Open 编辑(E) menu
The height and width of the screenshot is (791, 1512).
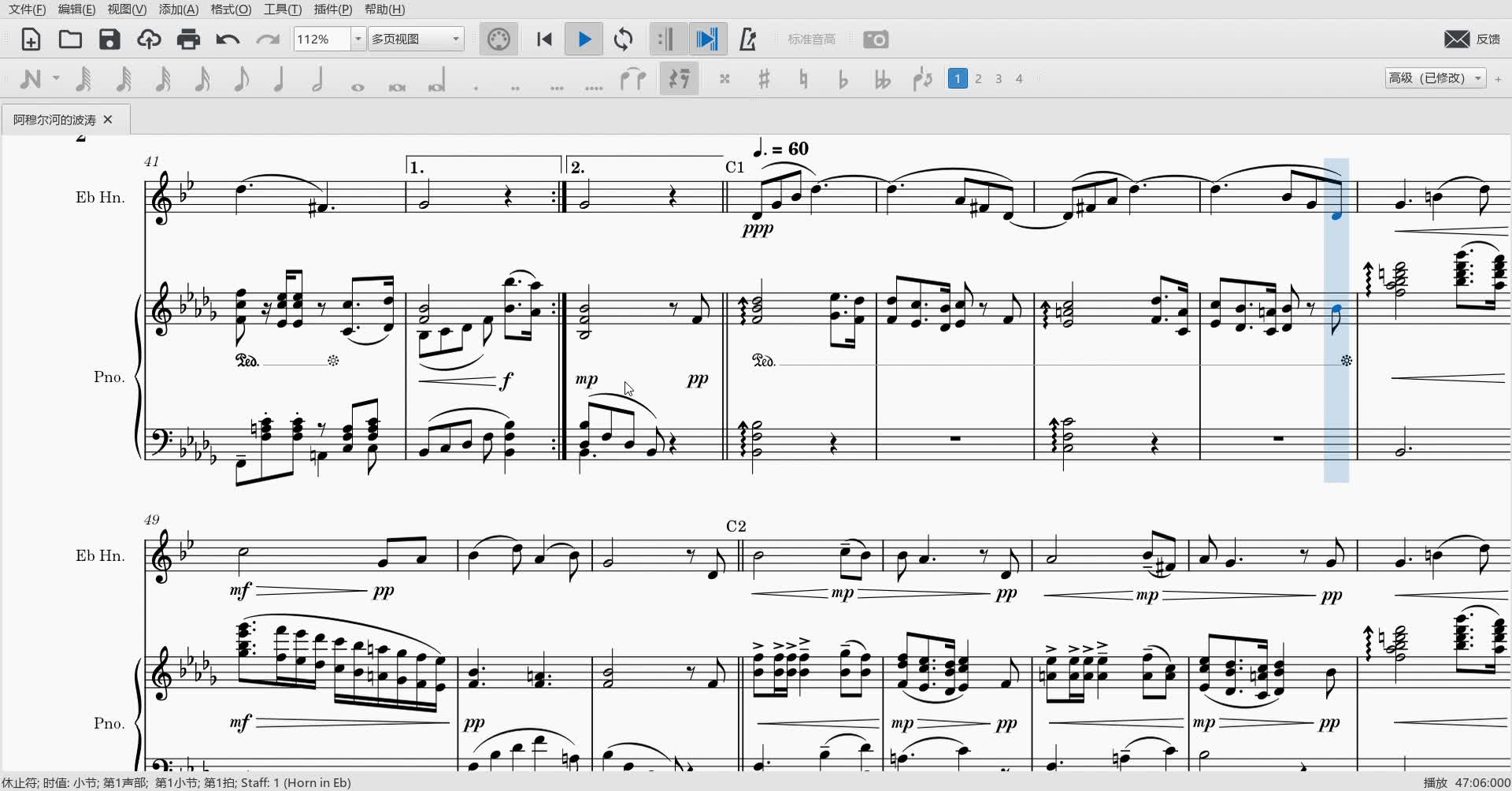[x=76, y=9]
